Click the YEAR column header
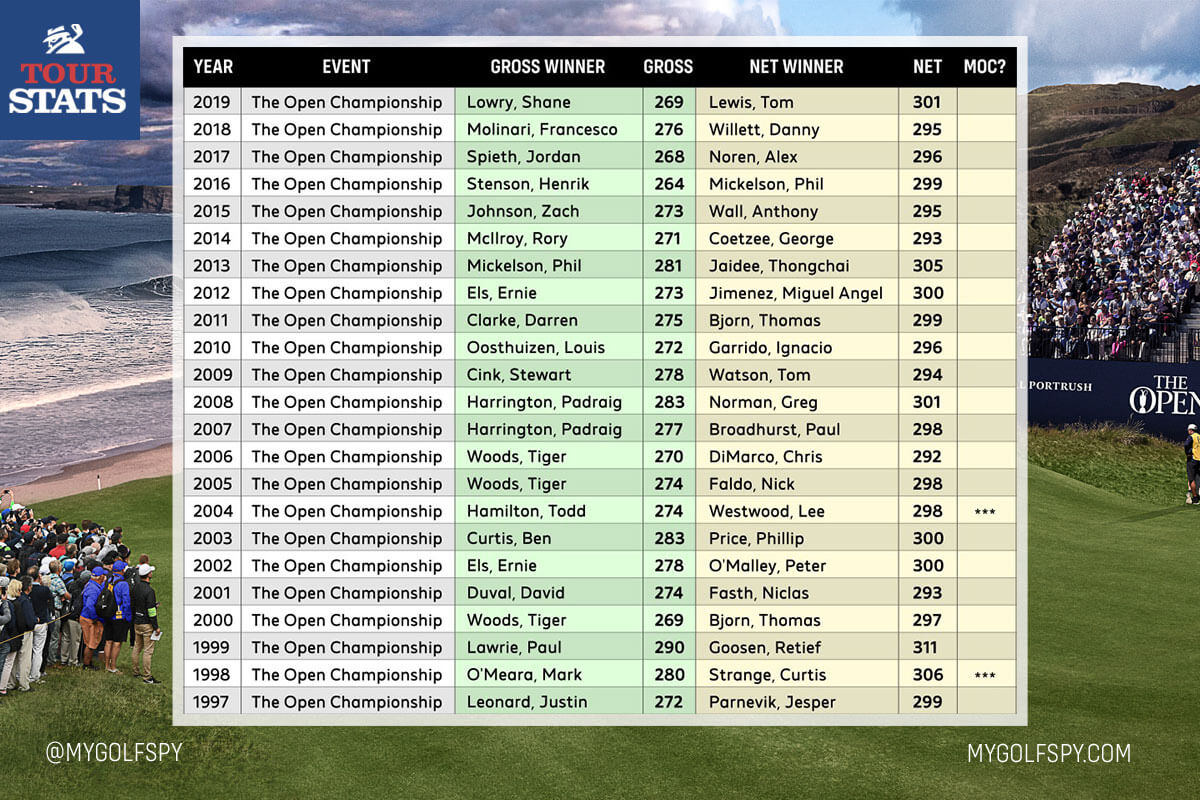The image size is (1200, 800). 214,67
